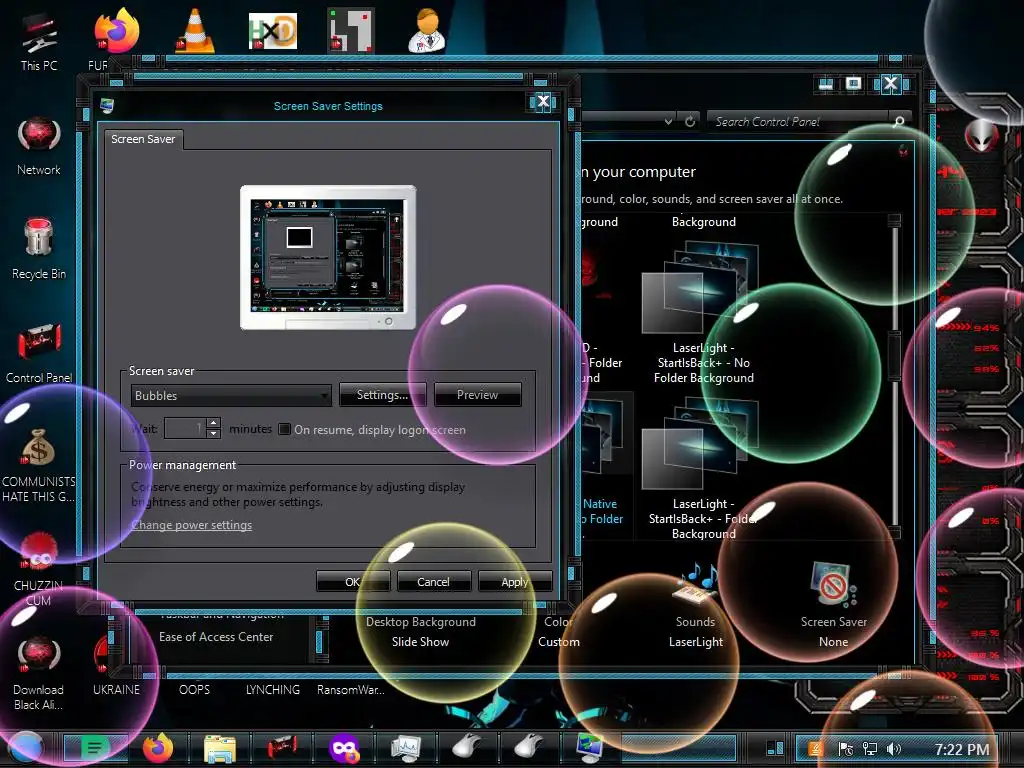Screen dimensions: 1024x768
Task: Click OK in Screen Saver Settings
Action: [x=353, y=581]
